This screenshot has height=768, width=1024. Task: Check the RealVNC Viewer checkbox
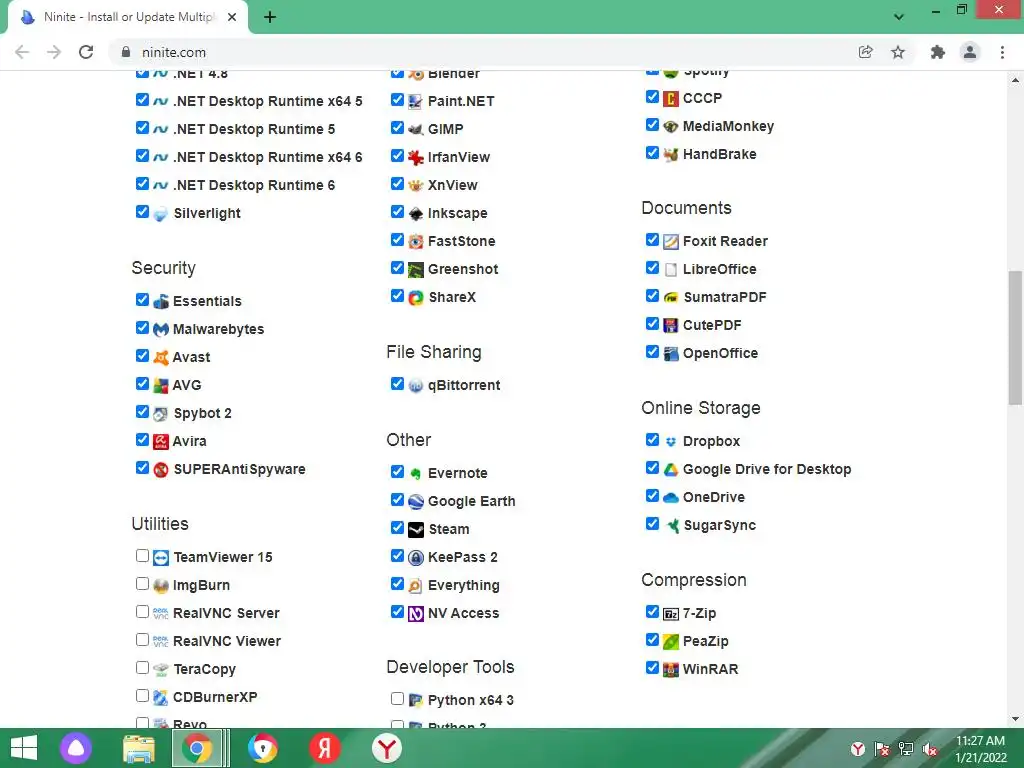142,639
